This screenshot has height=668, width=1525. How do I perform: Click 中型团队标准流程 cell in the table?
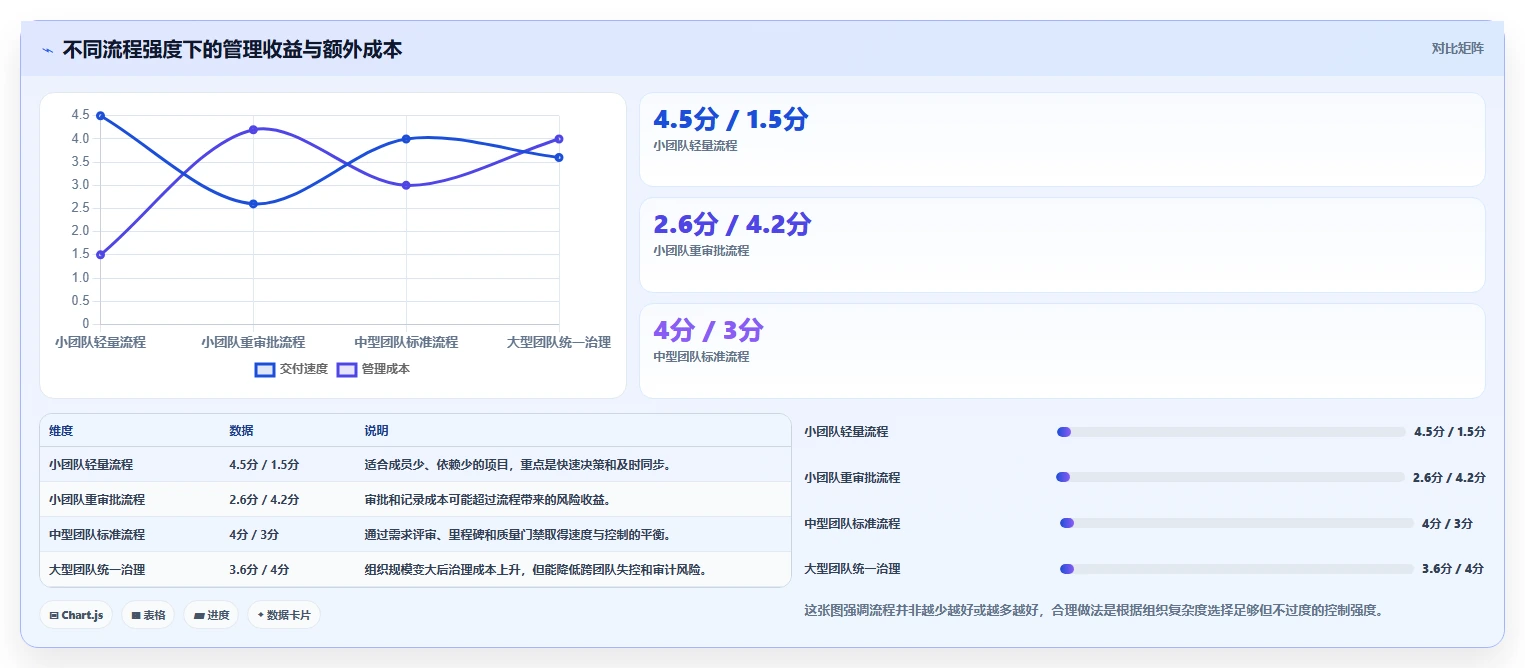point(97,535)
